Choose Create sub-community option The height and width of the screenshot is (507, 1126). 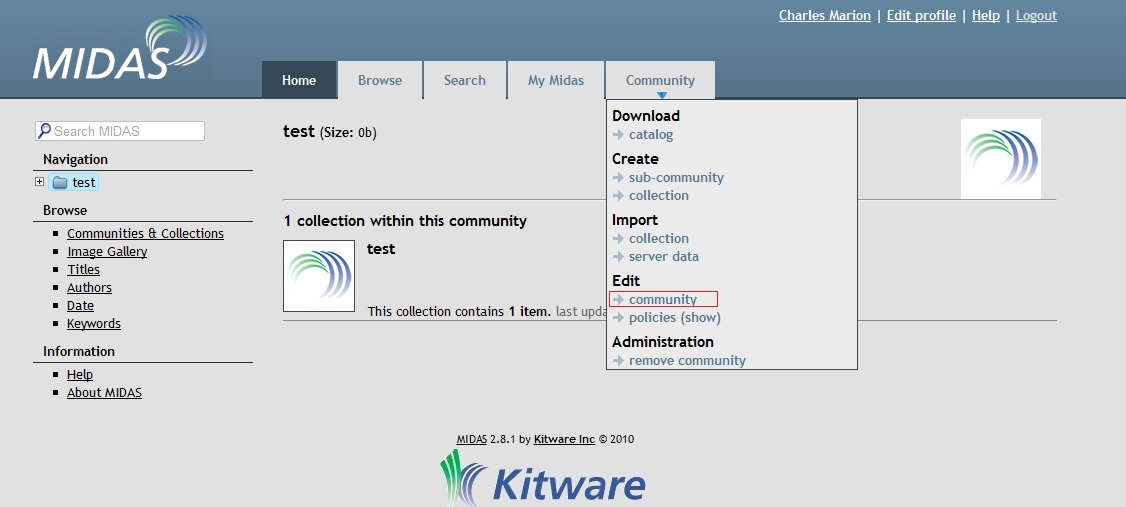coord(676,178)
